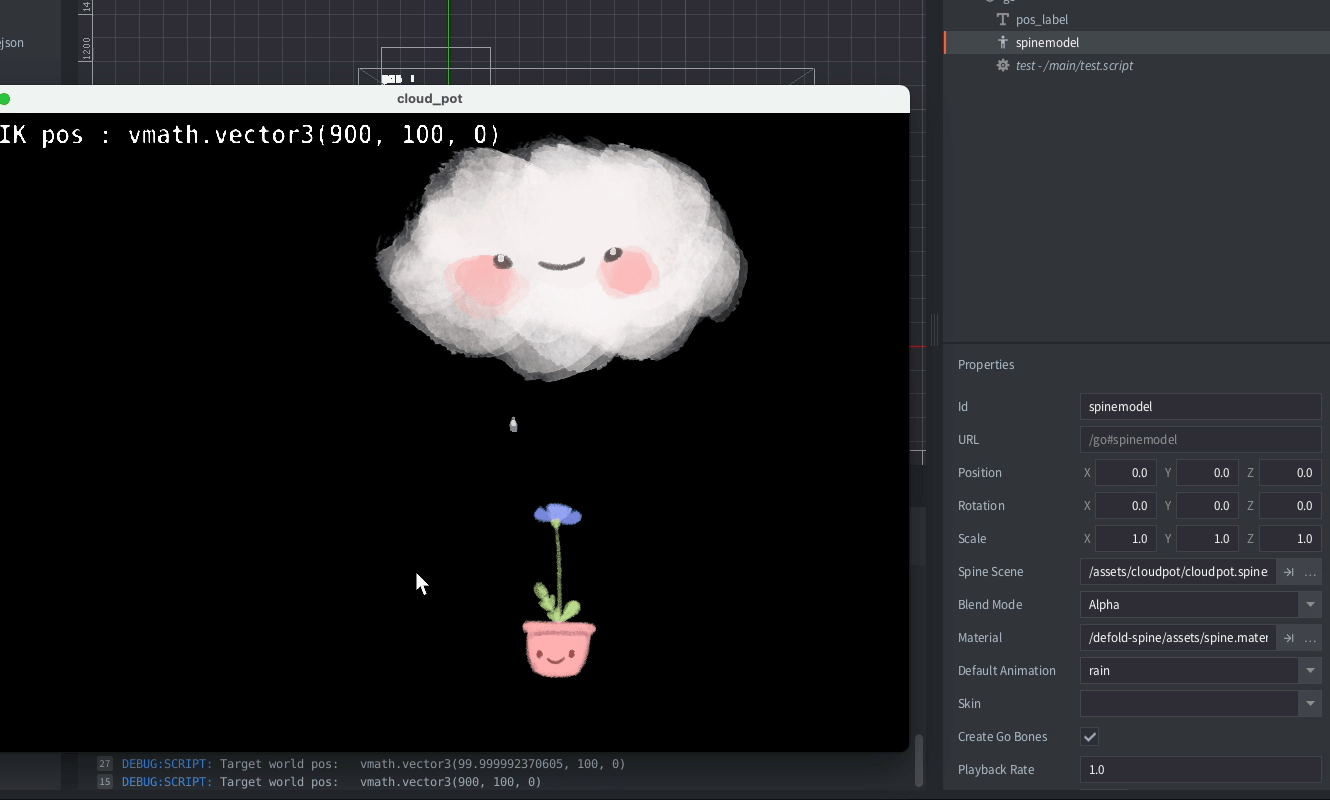Viewport: 1330px width, 800px height.
Task: Browse Spine Scene file with ellipsis button
Action: click(x=1310, y=572)
